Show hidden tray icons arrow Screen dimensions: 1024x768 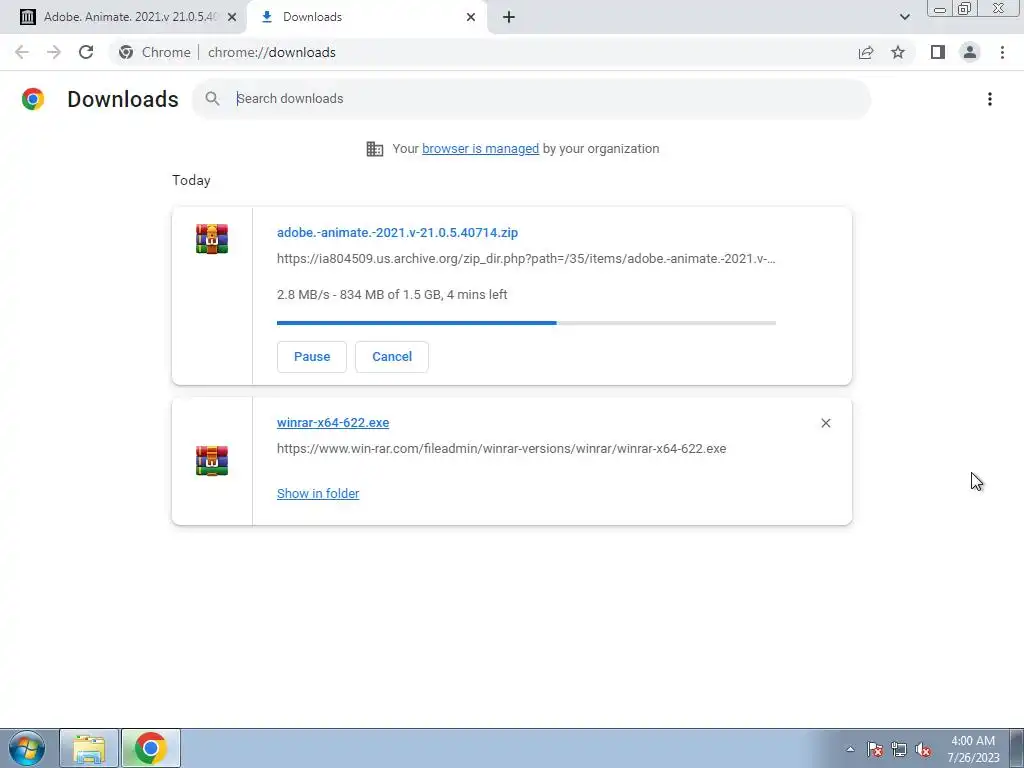(x=850, y=749)
